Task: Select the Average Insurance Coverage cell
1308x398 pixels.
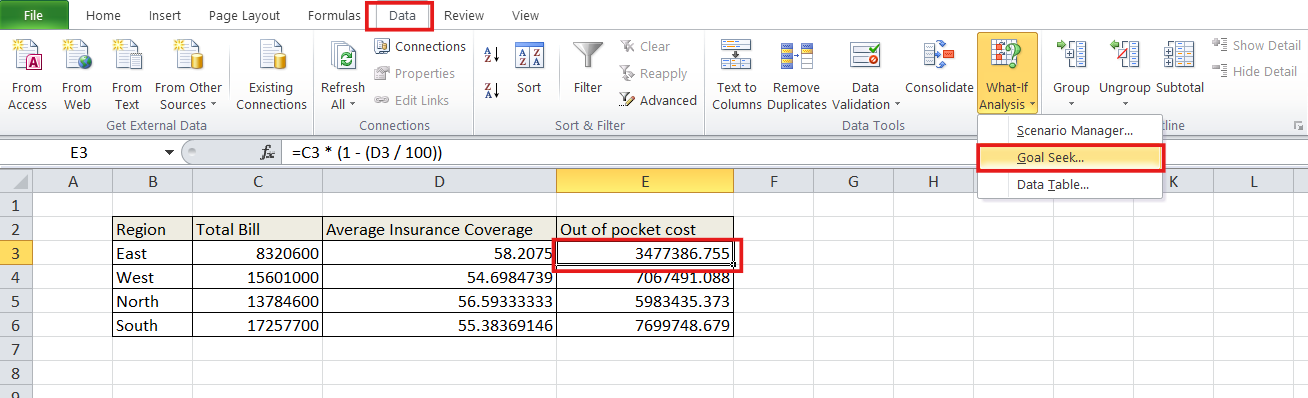Action: coord(440,229)
